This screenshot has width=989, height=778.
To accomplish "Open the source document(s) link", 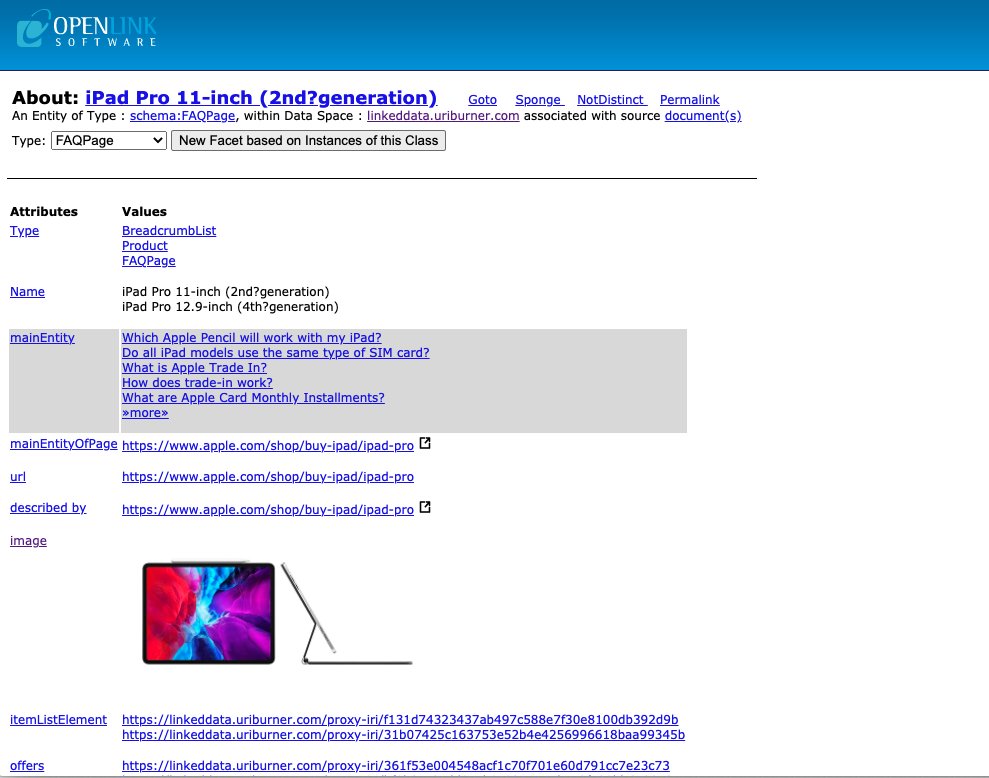I will [x=703, y=115].
